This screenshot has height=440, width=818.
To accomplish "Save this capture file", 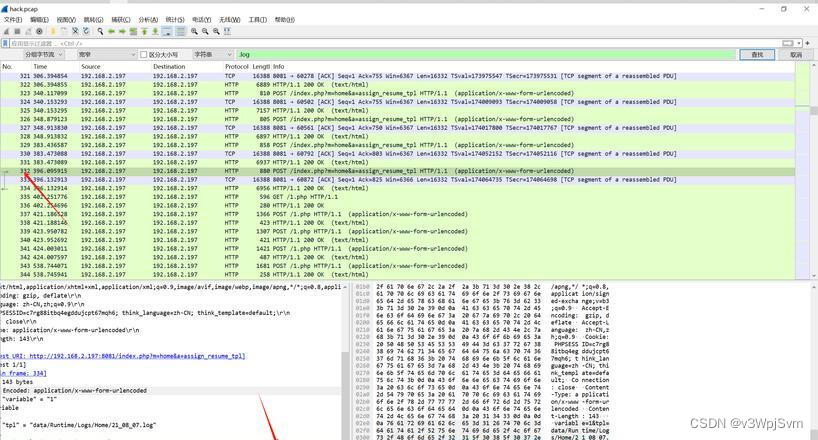I will [x=64, y=31].
